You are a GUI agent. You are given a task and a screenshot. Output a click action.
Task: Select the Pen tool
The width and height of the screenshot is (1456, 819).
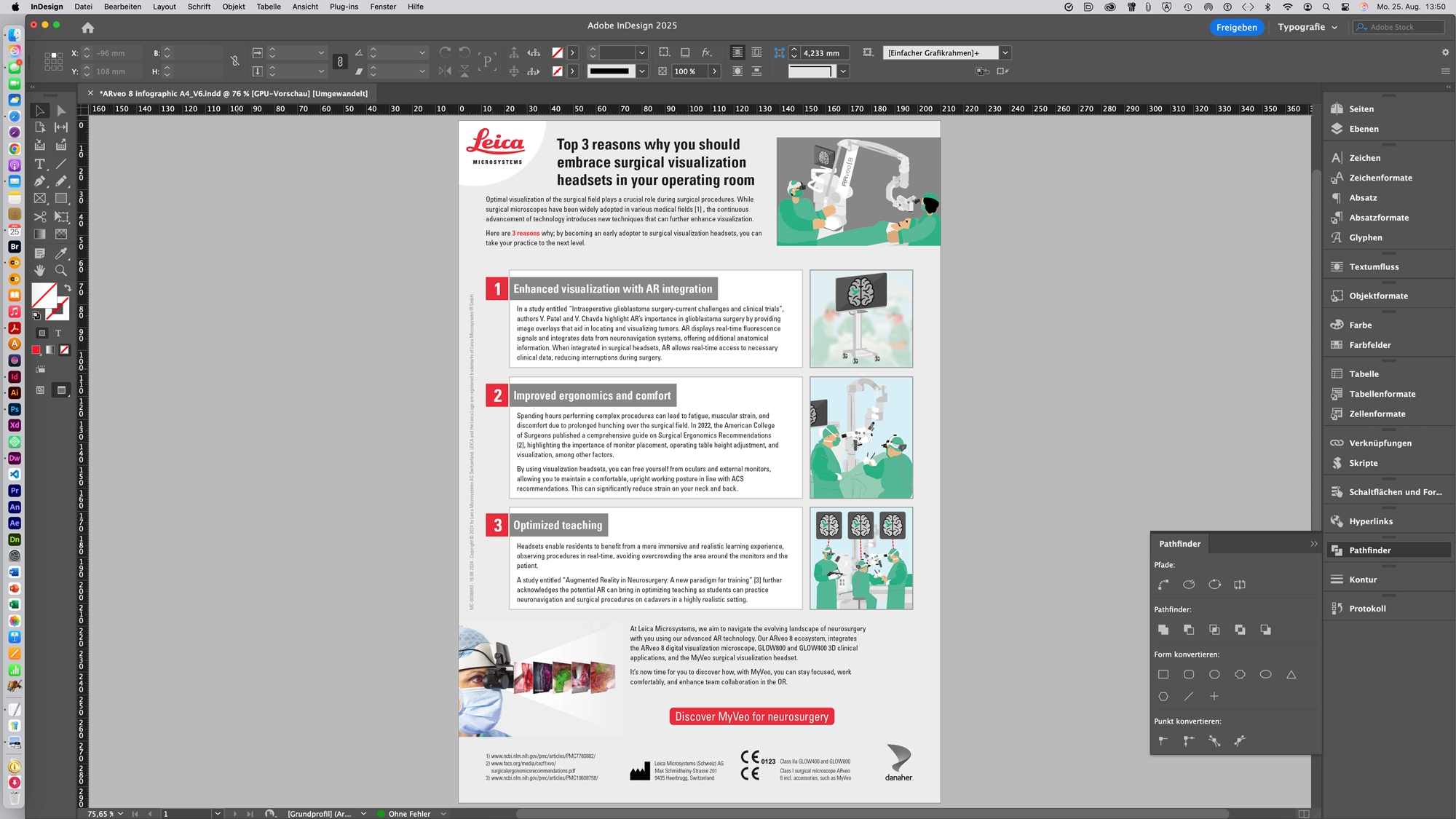point(39,181)
